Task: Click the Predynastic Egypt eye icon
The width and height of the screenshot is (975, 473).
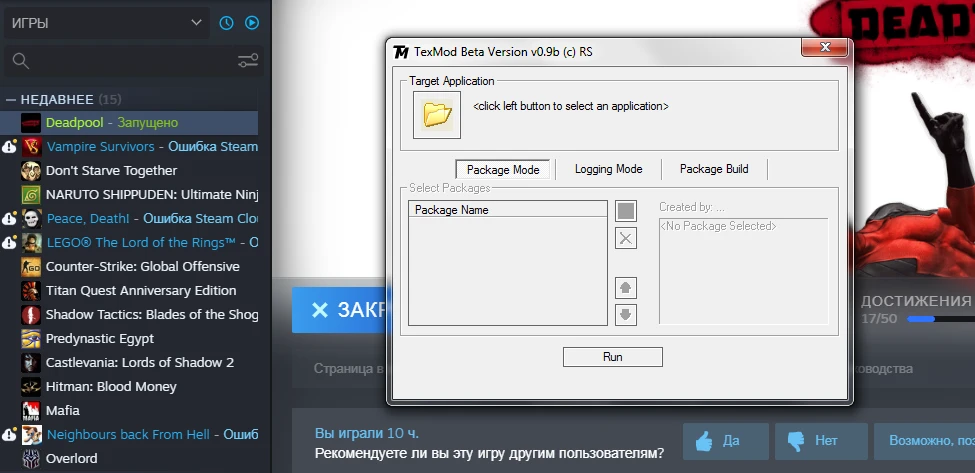Action: tap(31, 339)
